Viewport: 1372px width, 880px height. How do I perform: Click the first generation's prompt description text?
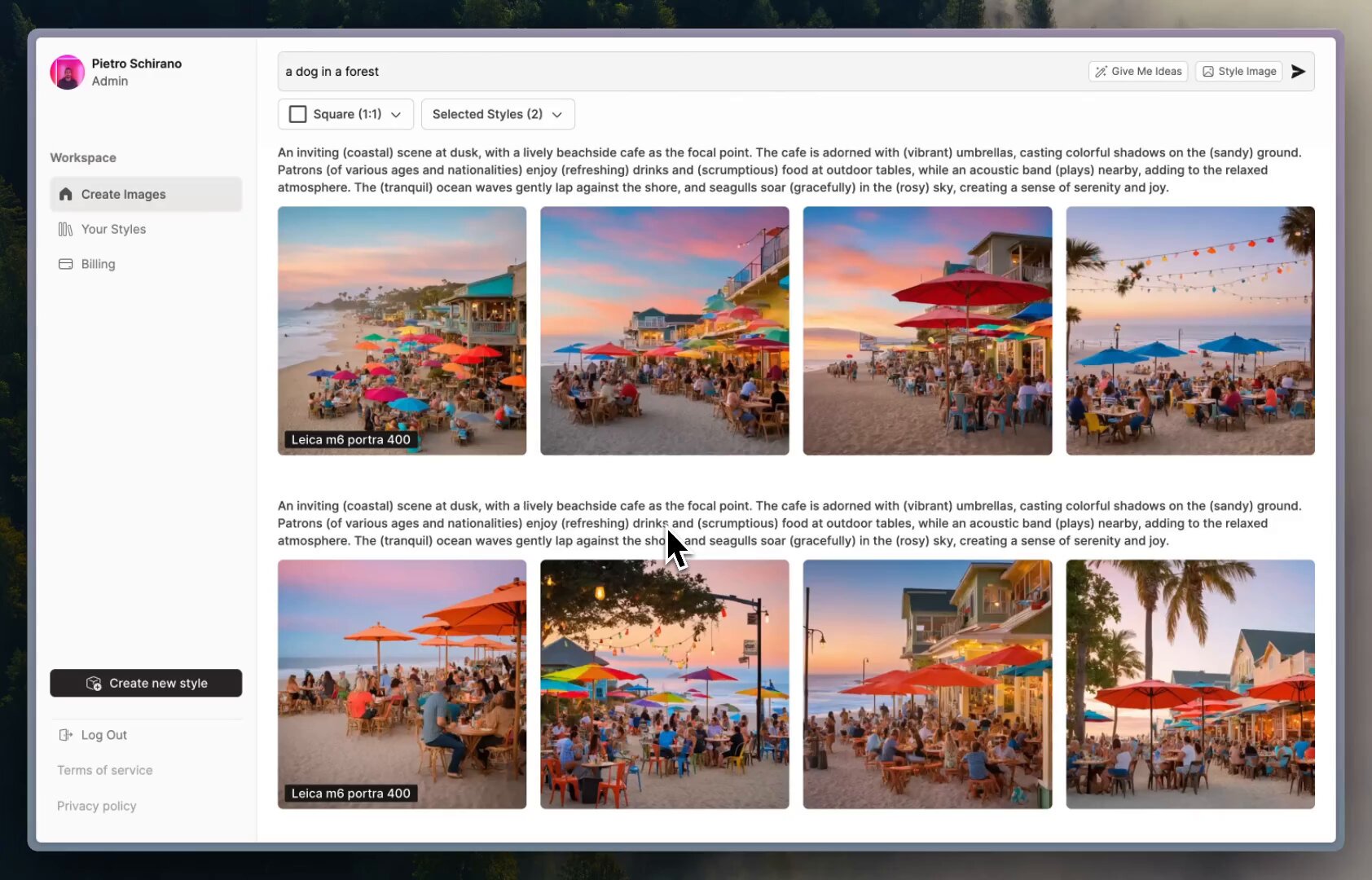click(789, 169)
